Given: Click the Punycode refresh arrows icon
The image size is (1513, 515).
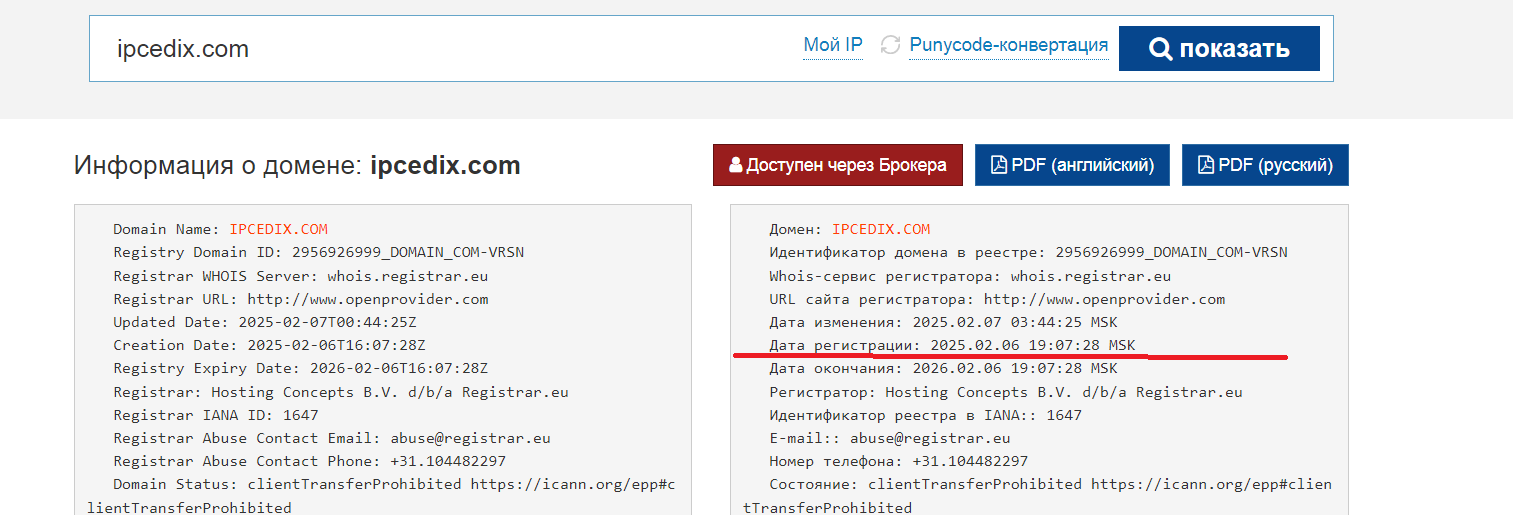Looking at the screenshot, I should (x=890, y=45).
